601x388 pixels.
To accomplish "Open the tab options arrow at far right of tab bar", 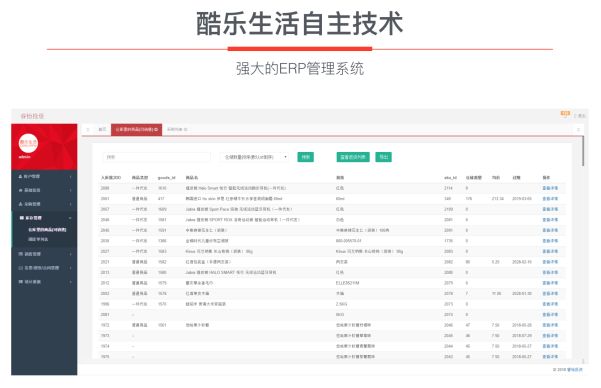I will click(578, 130).
